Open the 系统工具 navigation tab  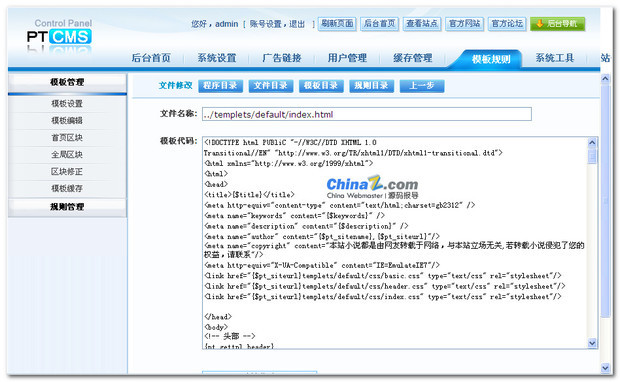click(x=555, y=58)
